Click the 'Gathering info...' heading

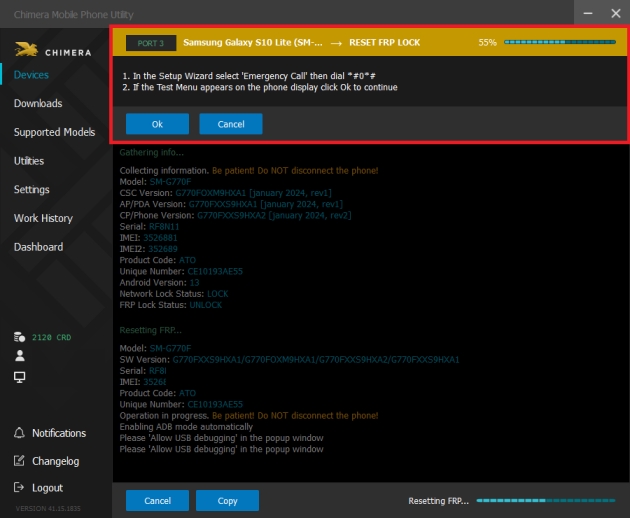[x=151, y=152]
